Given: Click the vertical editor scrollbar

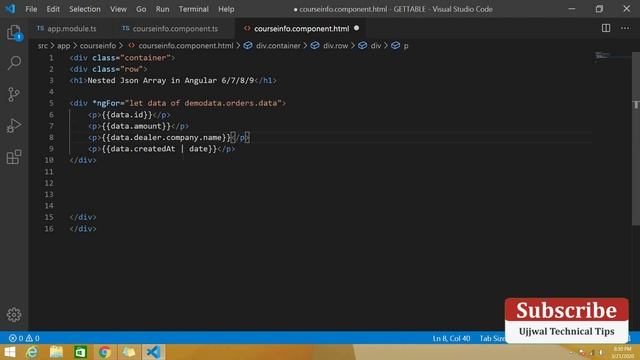Looking at the screenshot, I should coord(636,139).
